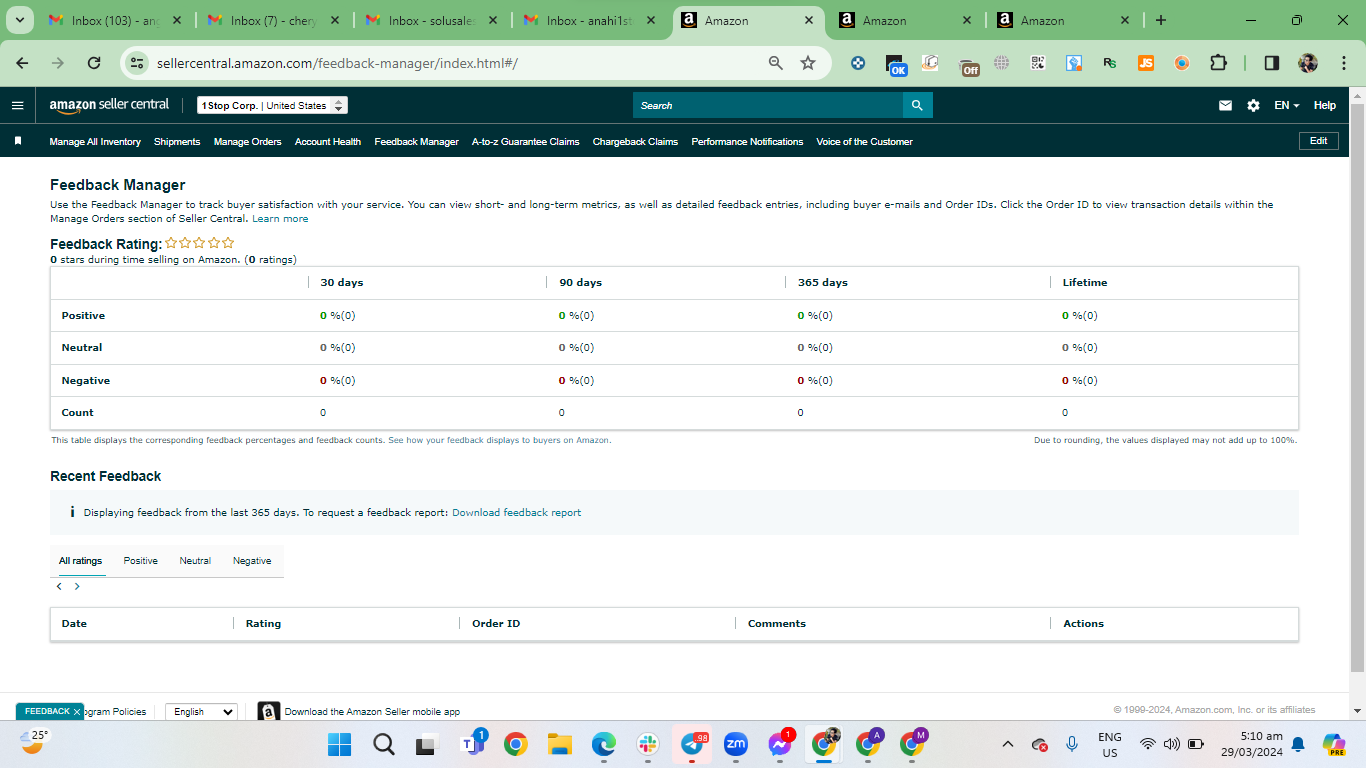Open the site information icon in address bar
This screenshot has width=1366, height=768.
coord(138,63)
